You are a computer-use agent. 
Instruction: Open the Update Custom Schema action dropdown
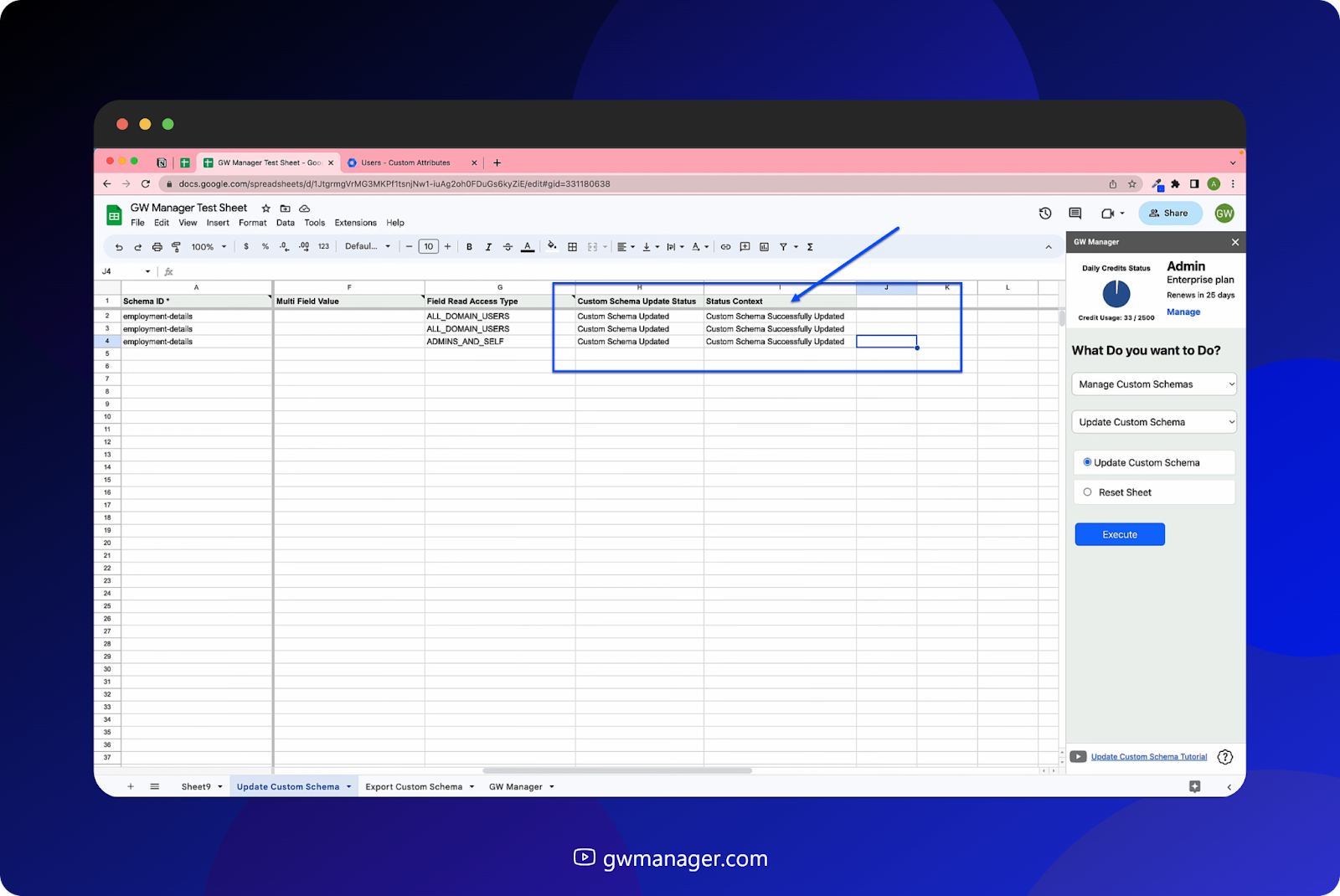[x=1153, y=421]
